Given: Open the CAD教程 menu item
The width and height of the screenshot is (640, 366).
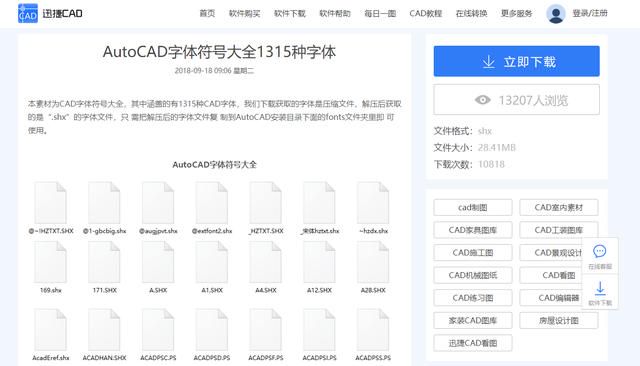Looking at the screenshot, I should (426, 13).
